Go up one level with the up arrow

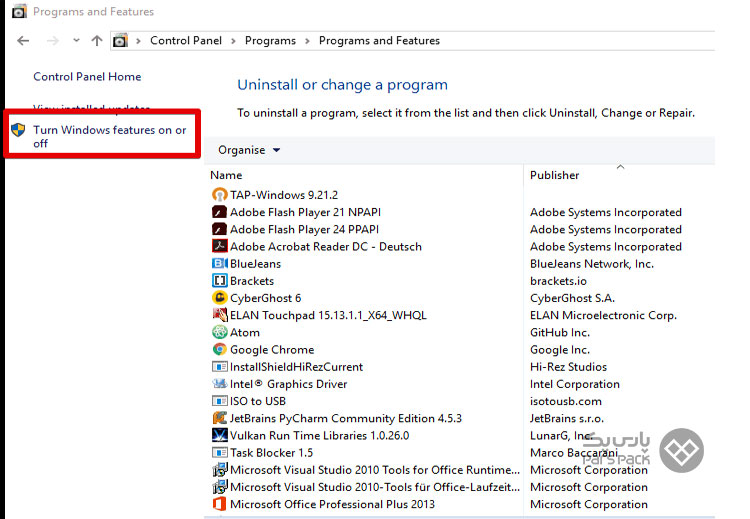(97, 41)
